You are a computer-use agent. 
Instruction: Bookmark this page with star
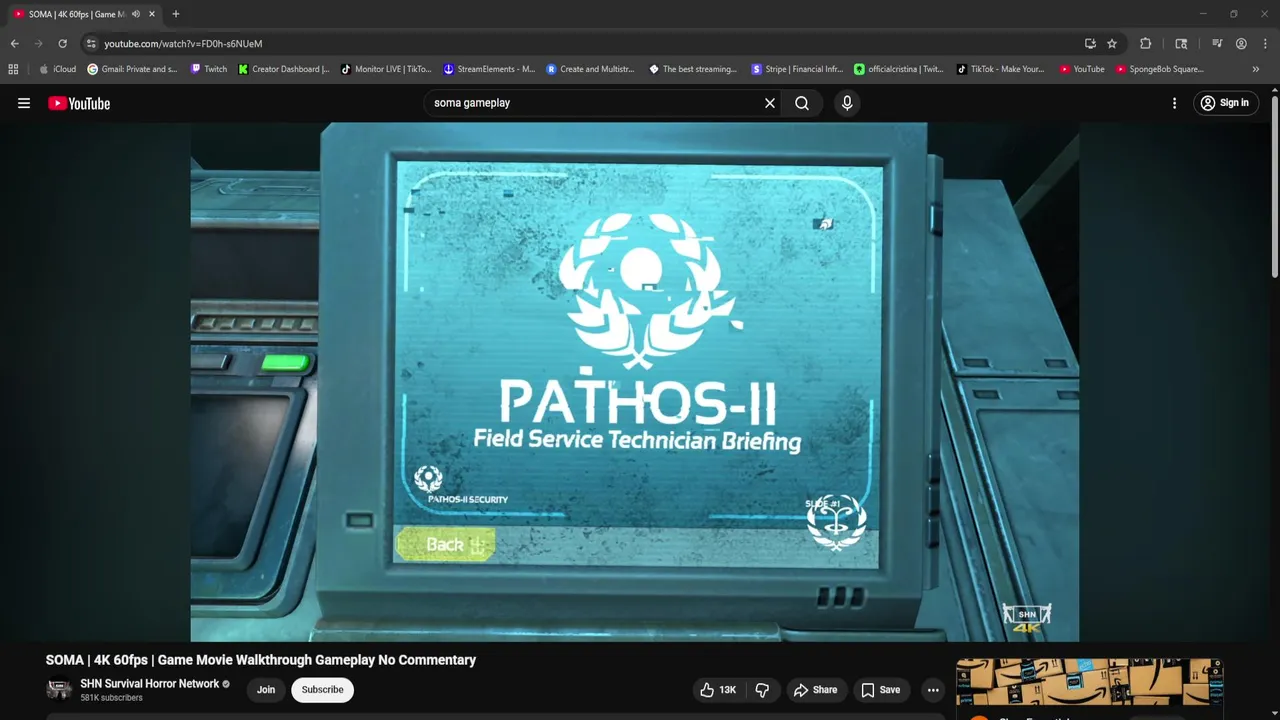[x=1112, y=44]
